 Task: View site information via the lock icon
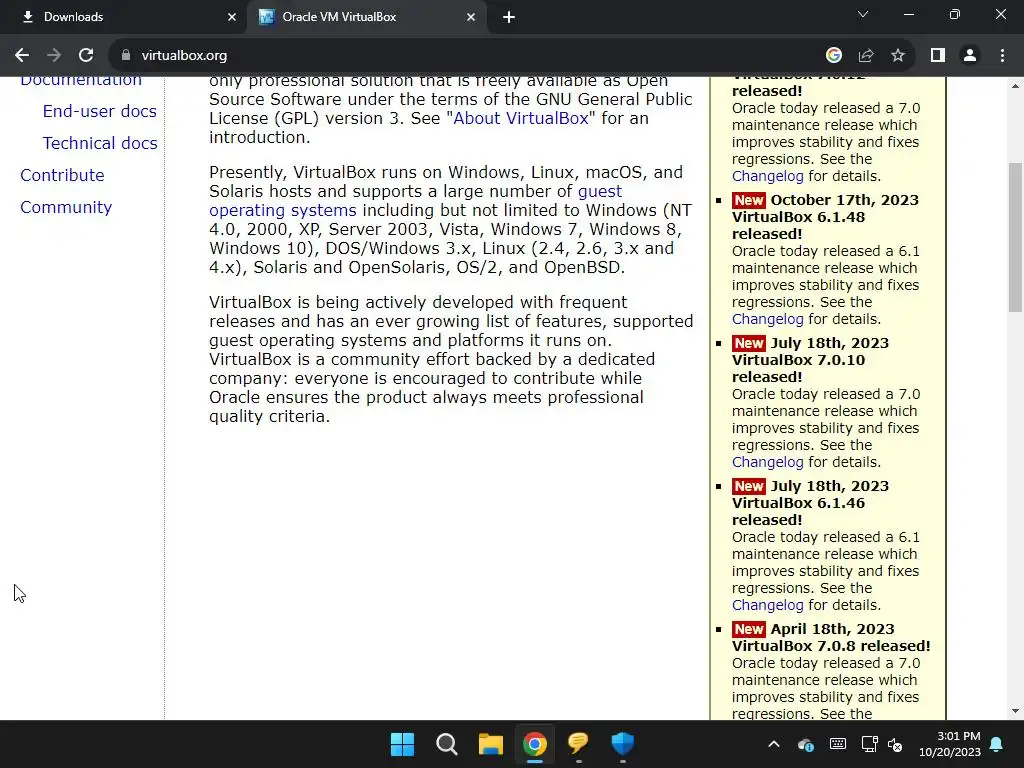[126, 56]
